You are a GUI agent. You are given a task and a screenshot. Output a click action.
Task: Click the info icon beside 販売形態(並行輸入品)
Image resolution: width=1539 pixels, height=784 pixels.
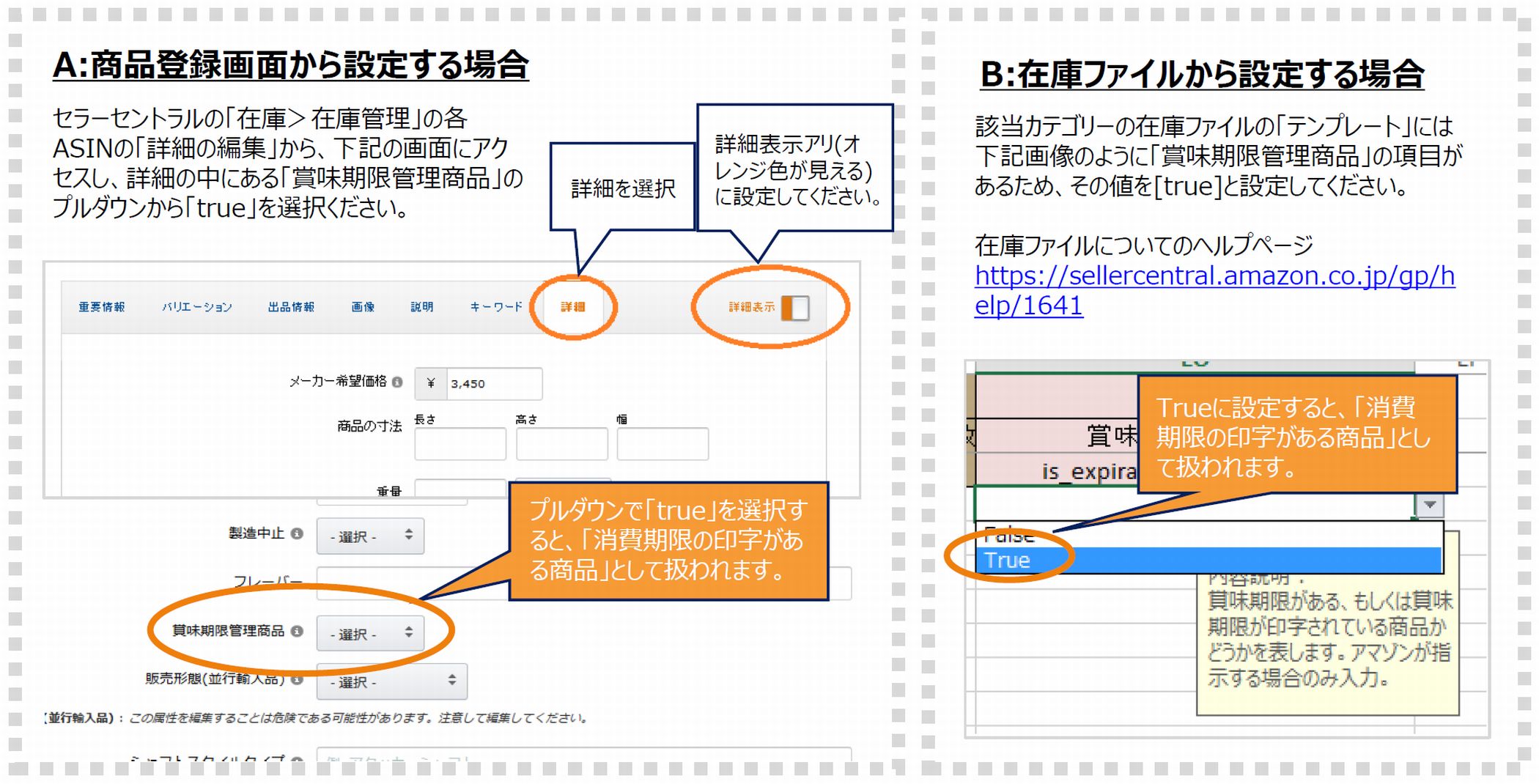coord(297,679)
